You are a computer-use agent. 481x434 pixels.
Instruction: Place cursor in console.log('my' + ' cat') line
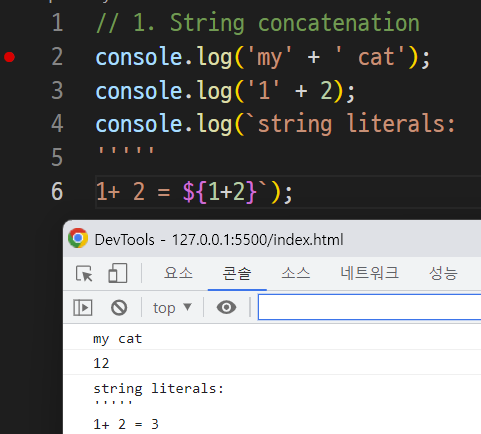click(x=263, y=57)
